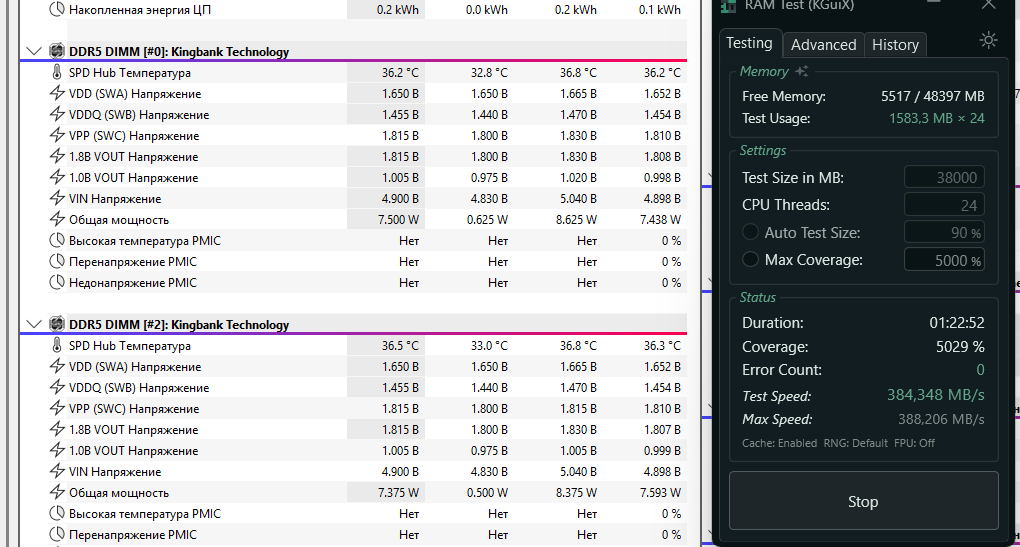
Task: Click sparkle icon beside Memory heading
Action: 801,71
